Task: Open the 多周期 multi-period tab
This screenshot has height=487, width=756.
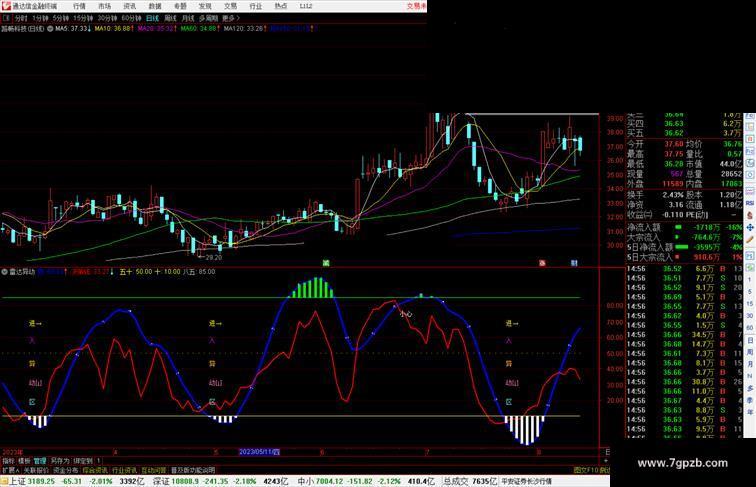Action: coord(208,18)
